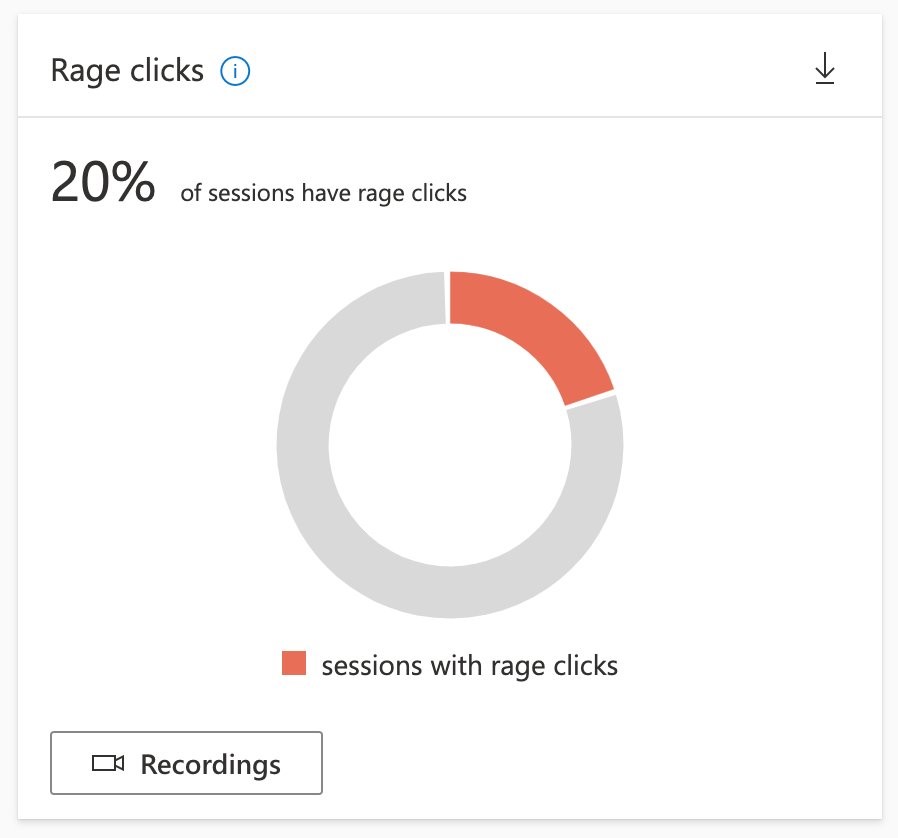
Task: Click the 'Recordings' text label
Action: (211, 765)
